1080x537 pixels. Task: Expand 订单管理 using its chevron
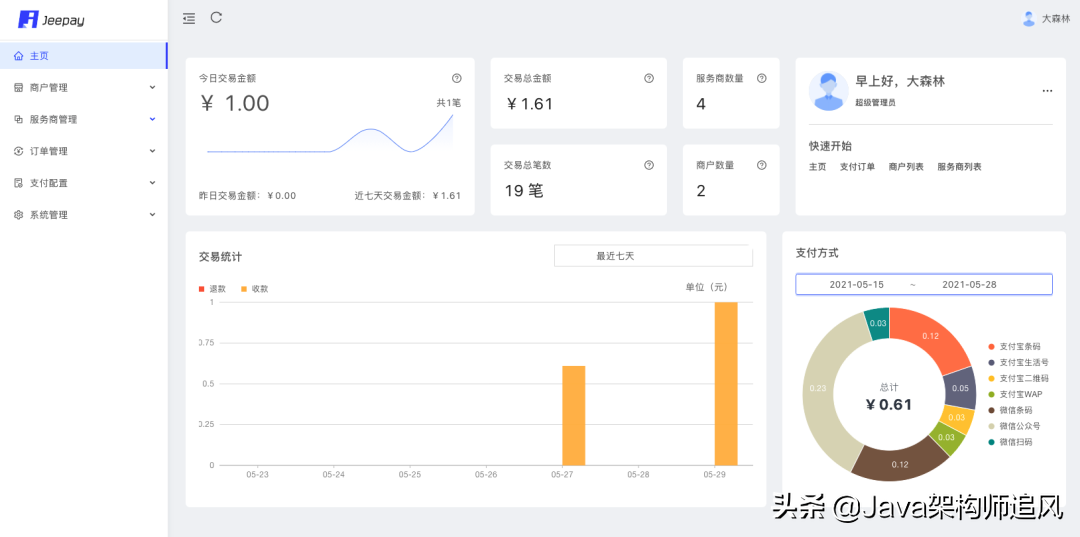152,151
